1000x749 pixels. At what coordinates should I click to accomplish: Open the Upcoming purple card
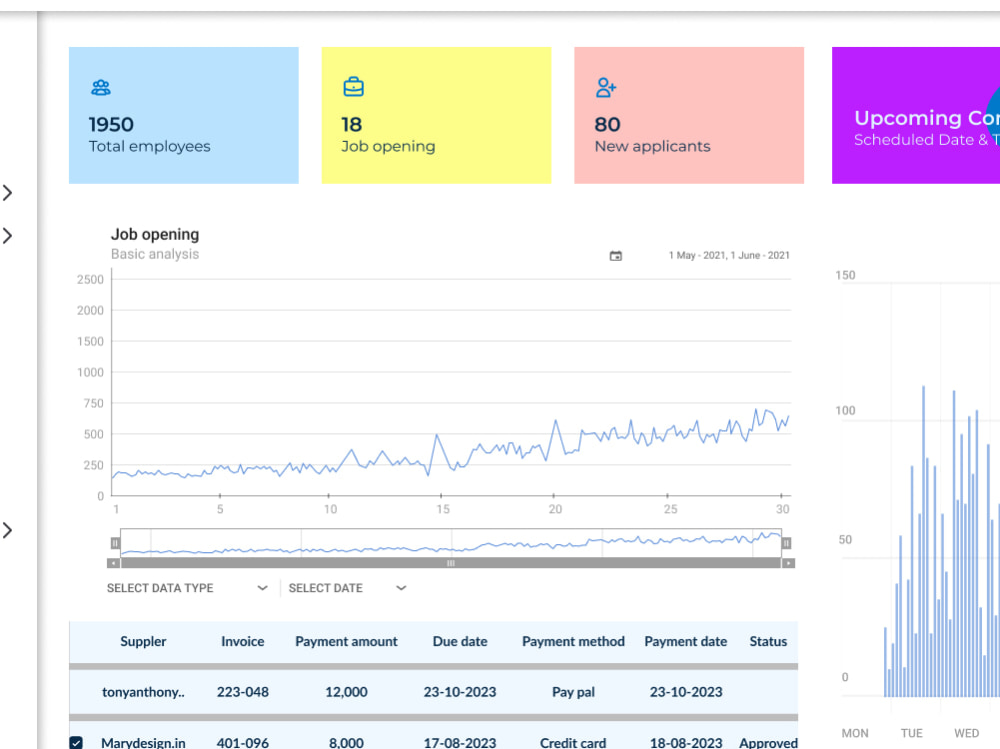tap(916, 115)
